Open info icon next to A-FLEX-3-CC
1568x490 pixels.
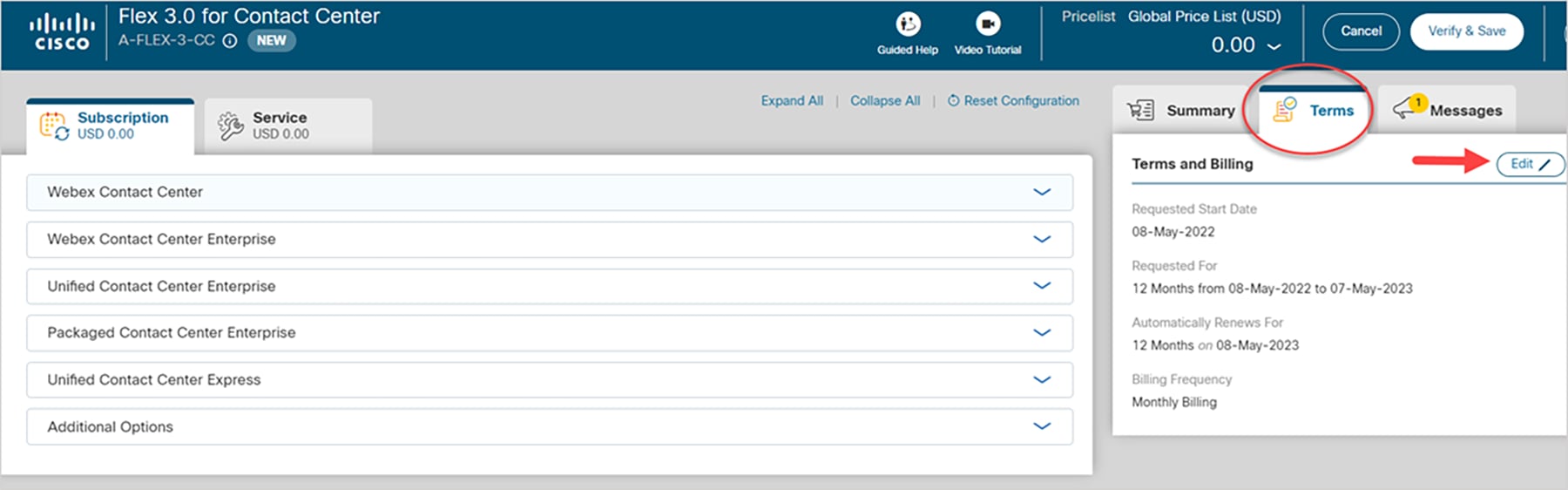click(x=230, y=41)
